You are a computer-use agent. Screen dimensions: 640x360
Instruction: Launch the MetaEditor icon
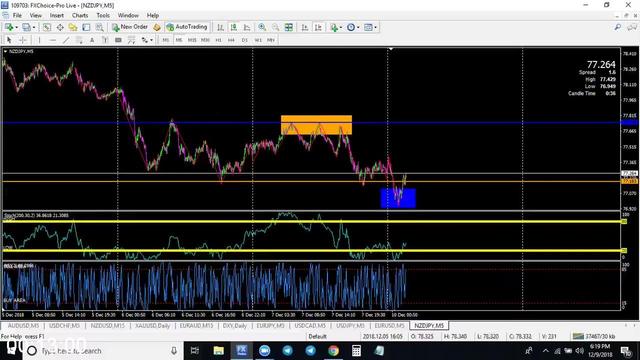point(157,27)
